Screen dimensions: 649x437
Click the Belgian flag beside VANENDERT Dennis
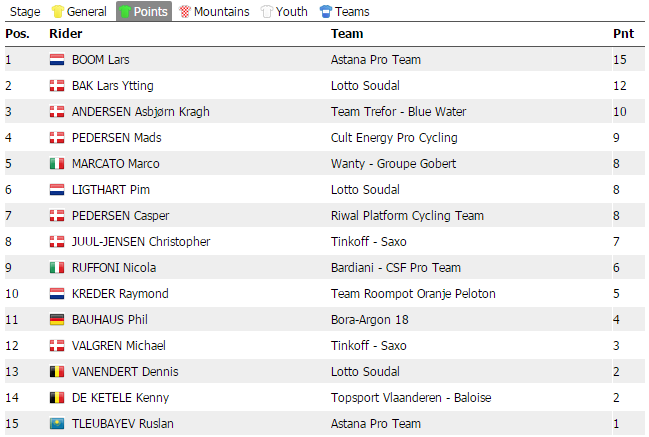point(57,372)
